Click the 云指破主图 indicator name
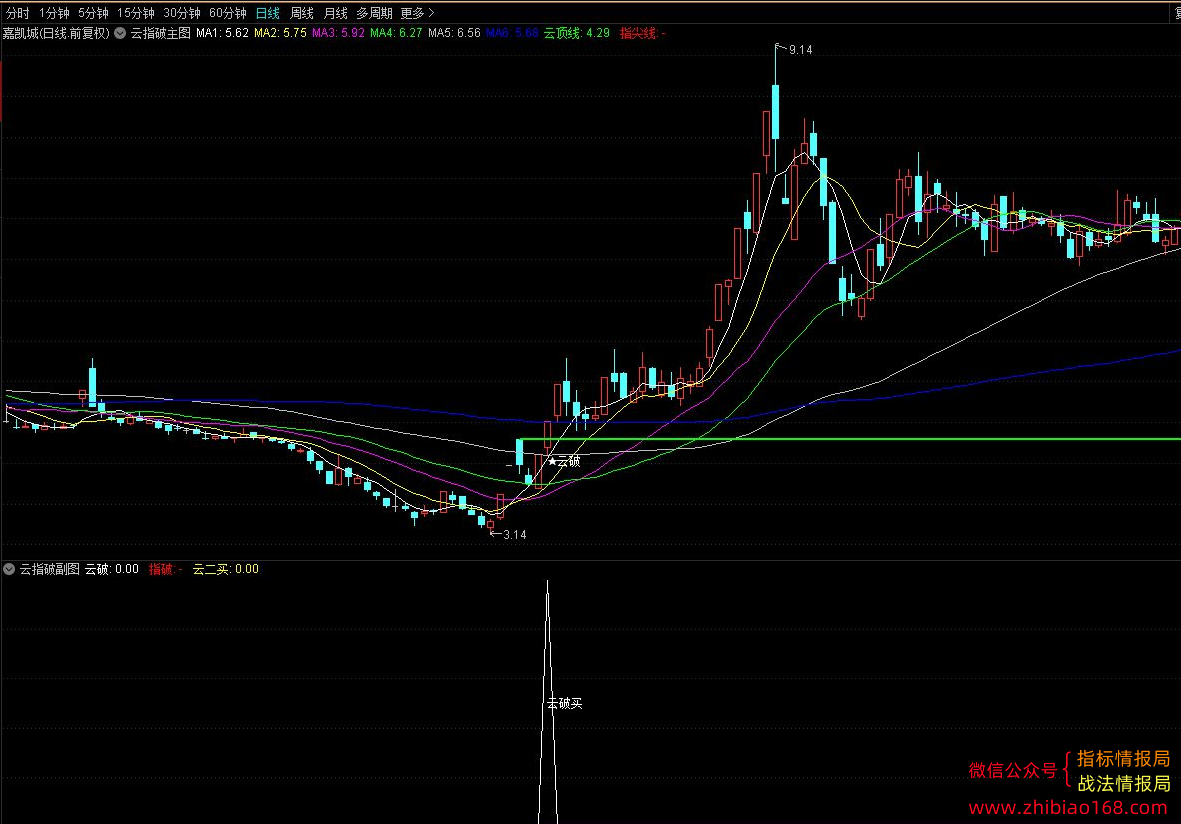 pos(160,33)
